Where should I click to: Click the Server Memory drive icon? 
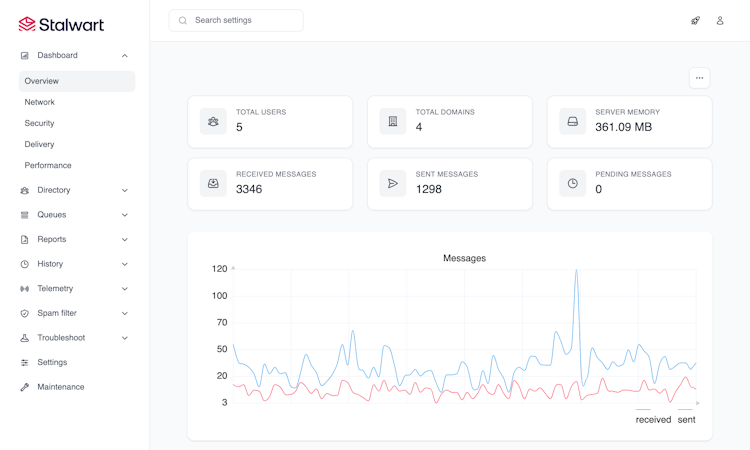[573, 121]
